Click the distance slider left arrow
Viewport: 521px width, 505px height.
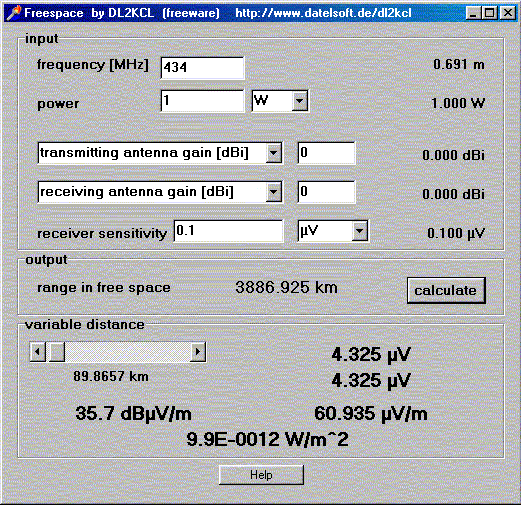tap(38, 352)
